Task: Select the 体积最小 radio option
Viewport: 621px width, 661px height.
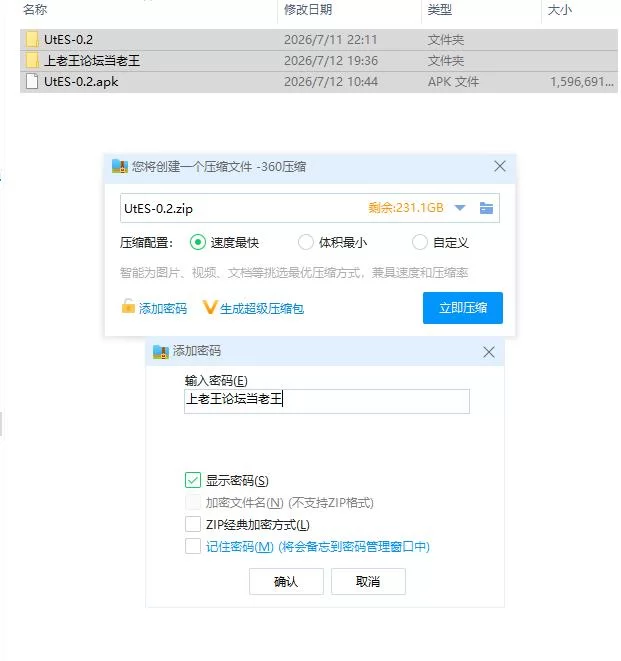Action: 306,242
